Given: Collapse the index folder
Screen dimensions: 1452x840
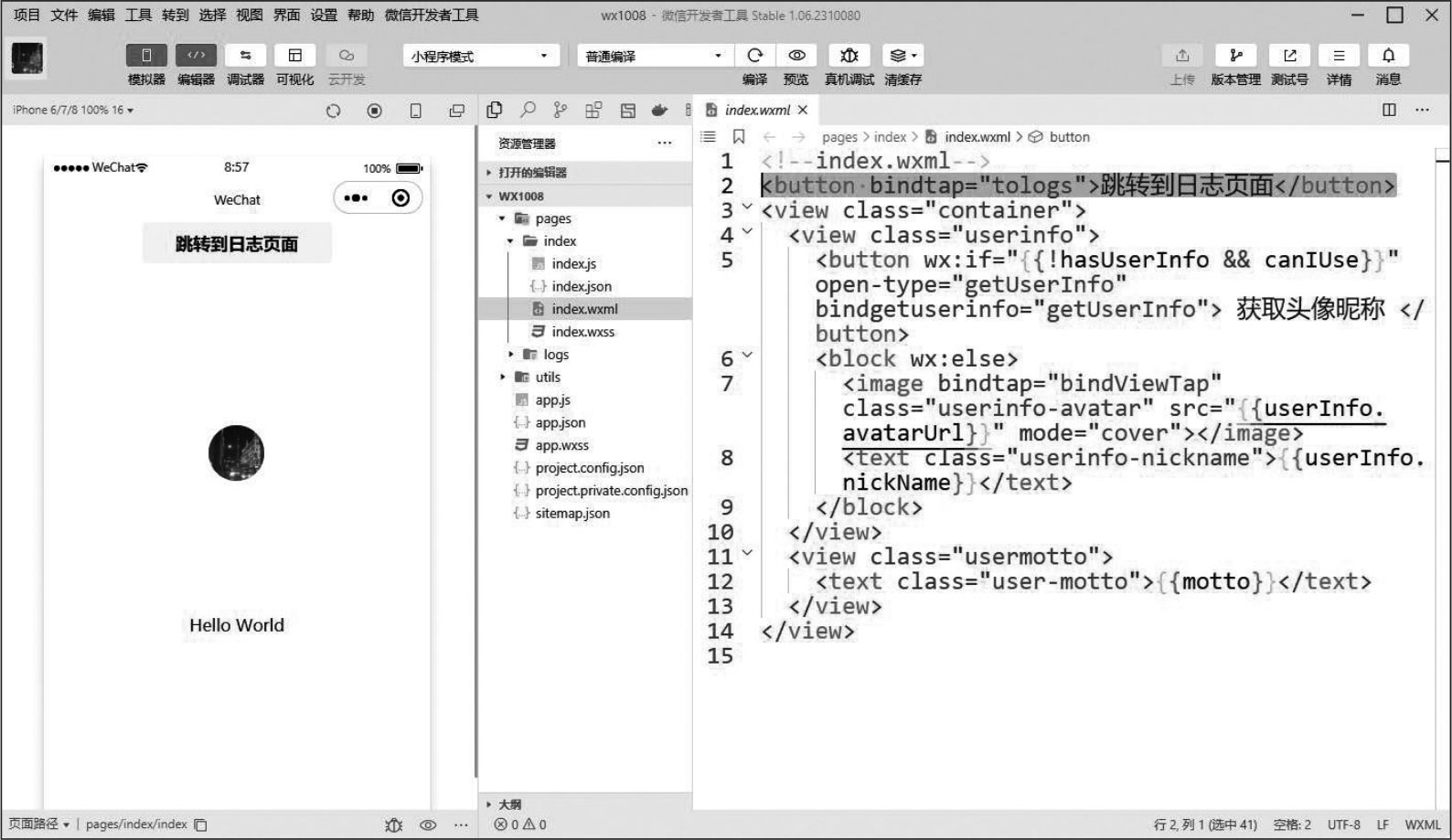Looking at the screenshot, I should click(x=585, y=240).
